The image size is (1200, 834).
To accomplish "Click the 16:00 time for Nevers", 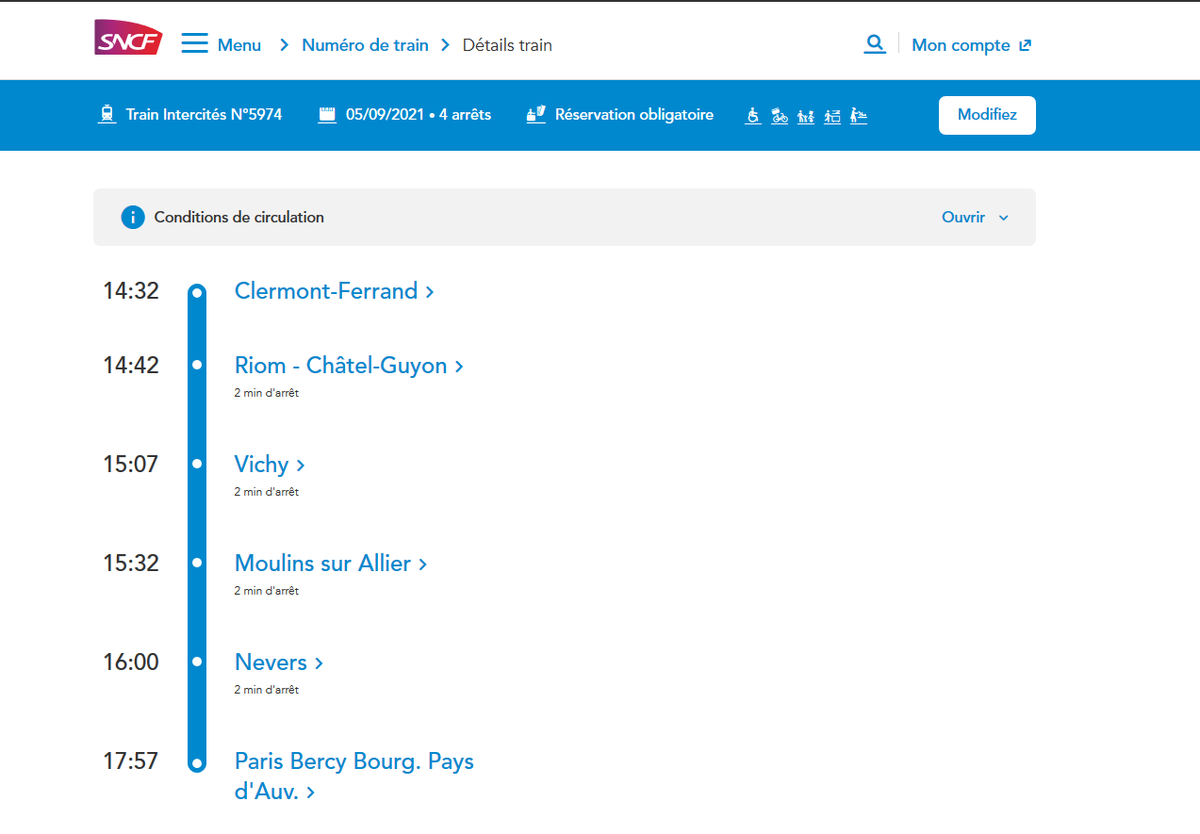I will click(x=131, y=662).
